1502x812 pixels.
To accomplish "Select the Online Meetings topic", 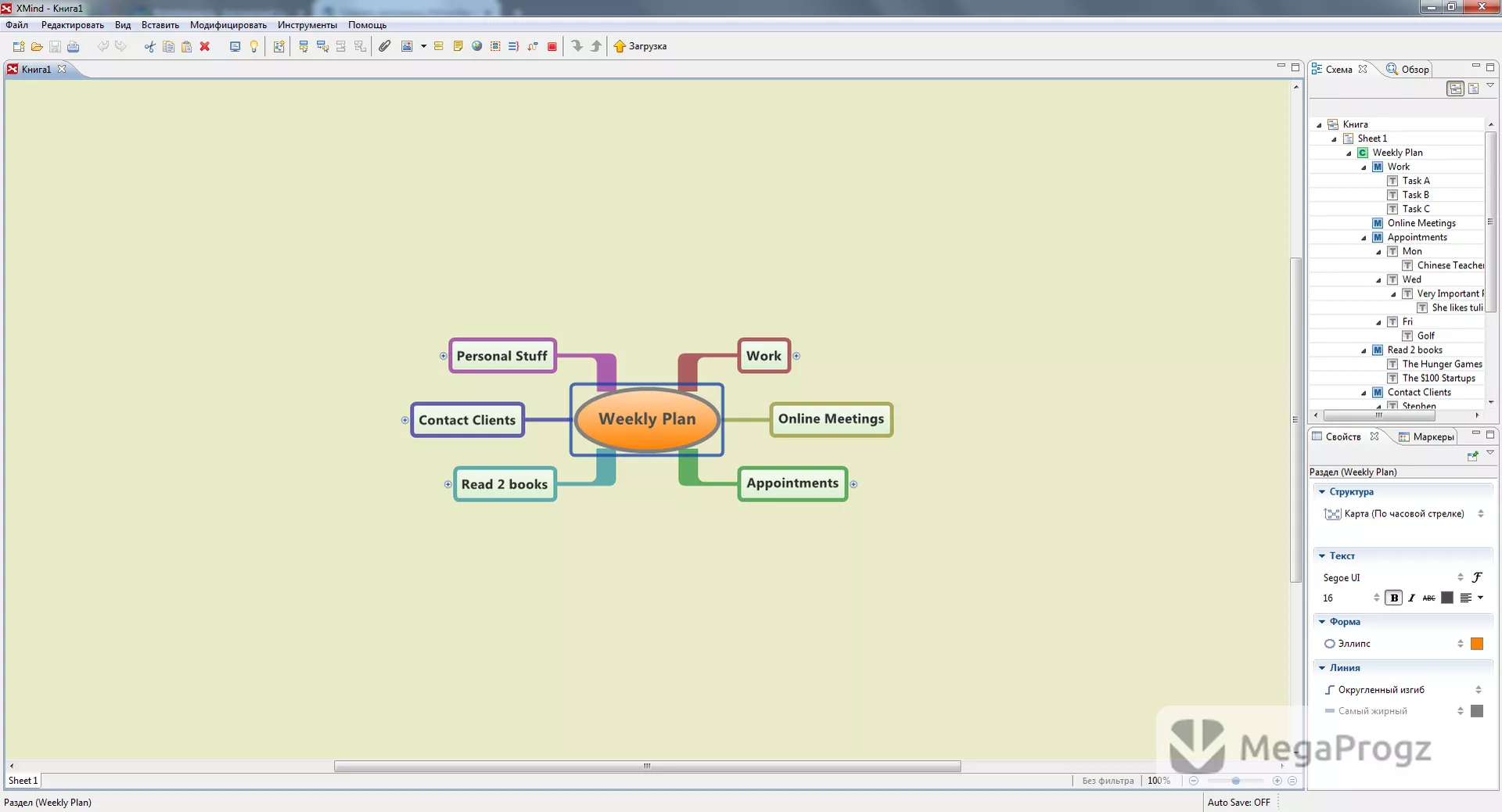I will (x=831, y=419).
